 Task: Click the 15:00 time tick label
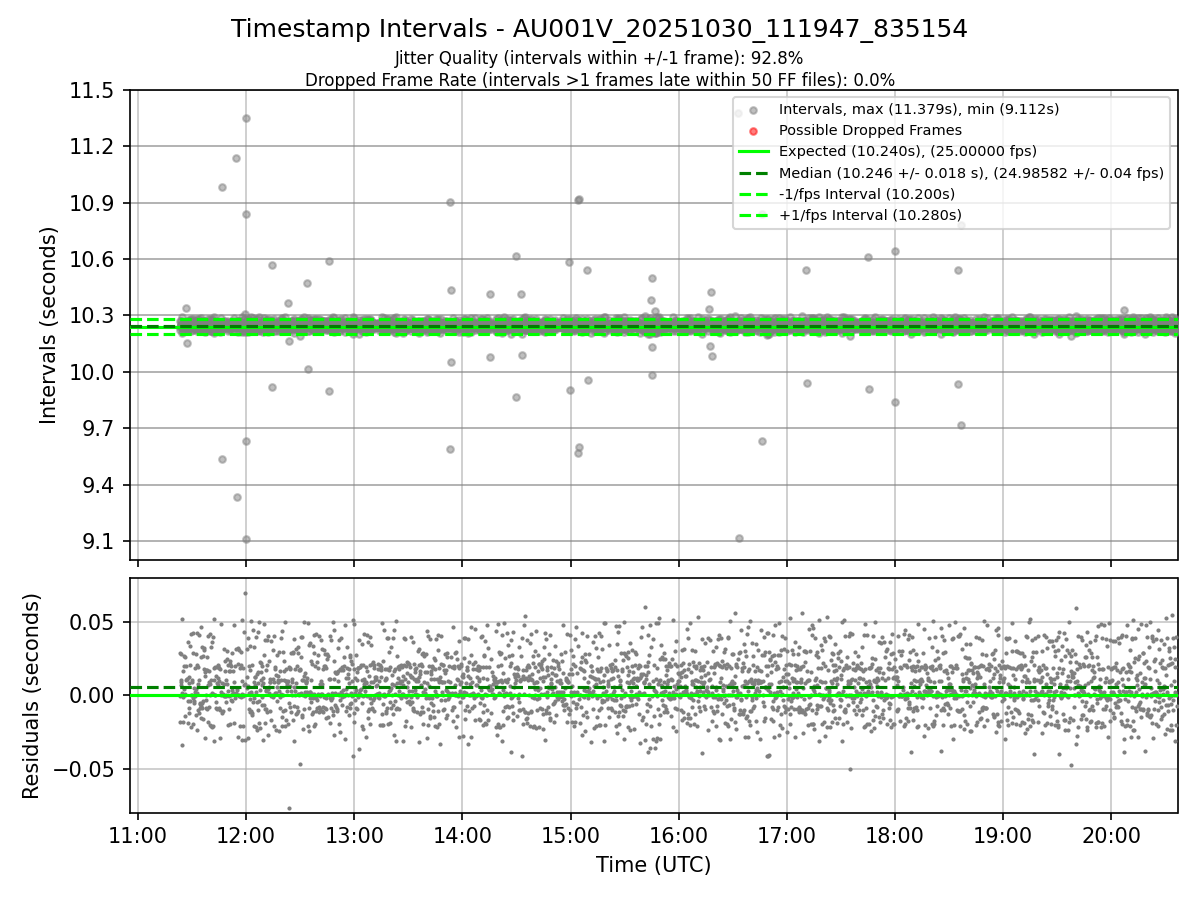tap(570, 836)
